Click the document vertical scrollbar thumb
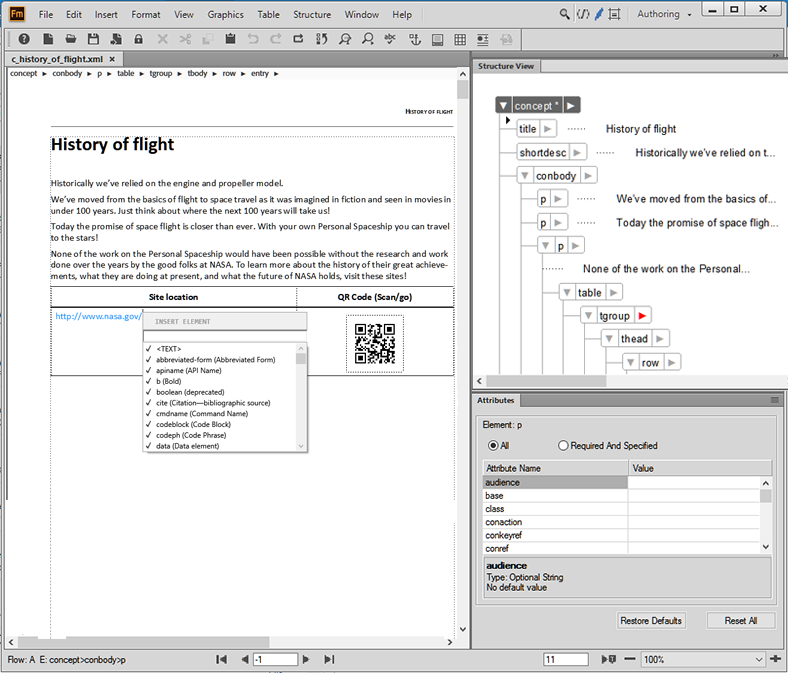The width and height of the screenshot is (788, 673). tap(462, 89)
